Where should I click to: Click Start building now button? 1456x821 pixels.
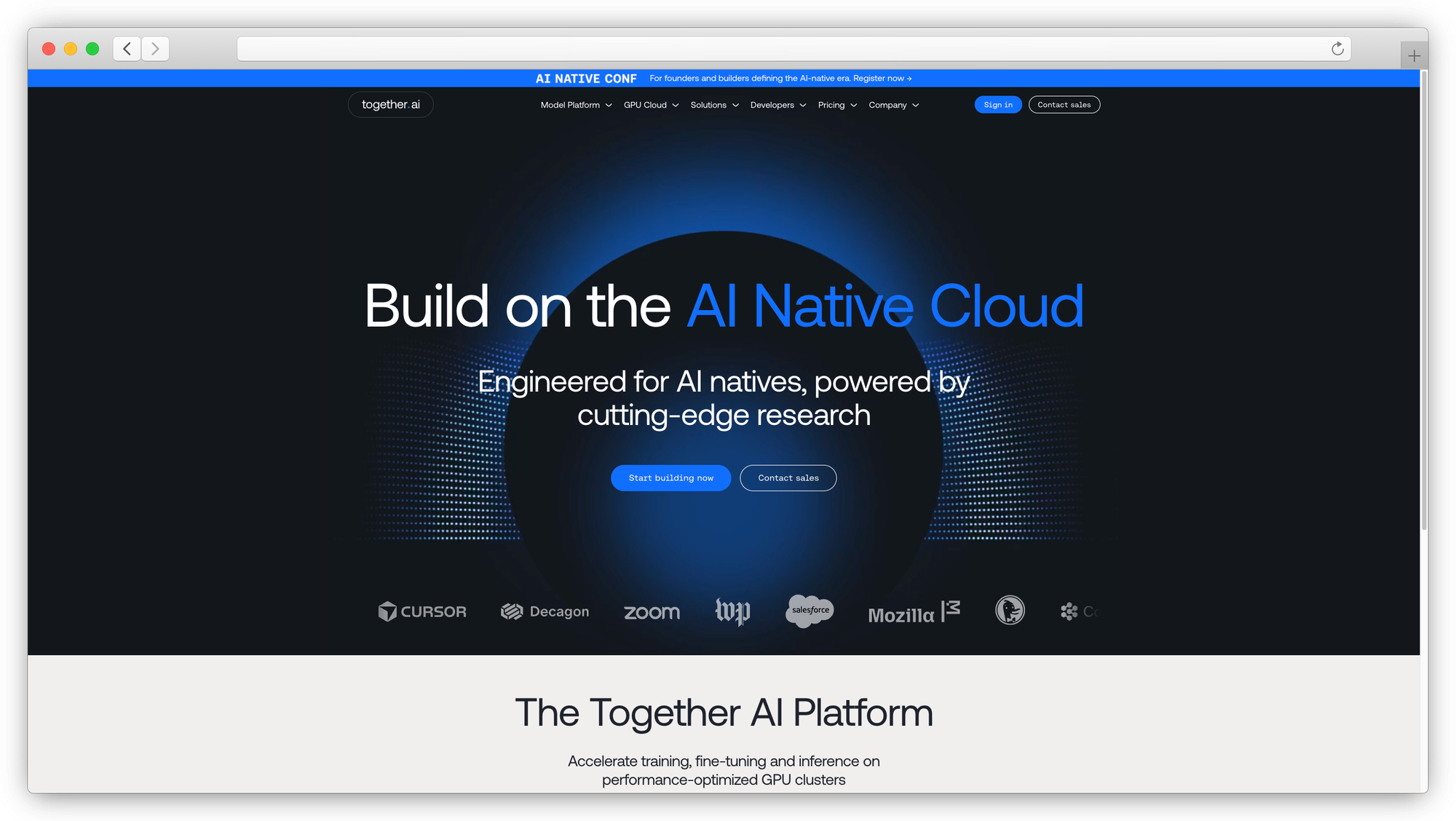(x=670, y=478)
